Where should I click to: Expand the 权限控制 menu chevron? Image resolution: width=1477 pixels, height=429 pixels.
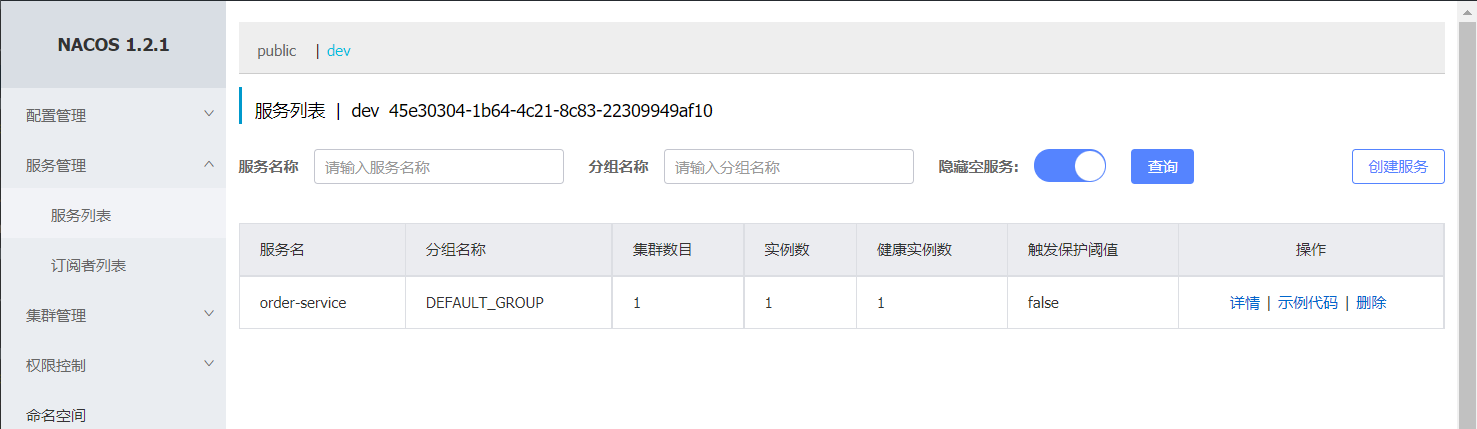[x=208, y=364]
